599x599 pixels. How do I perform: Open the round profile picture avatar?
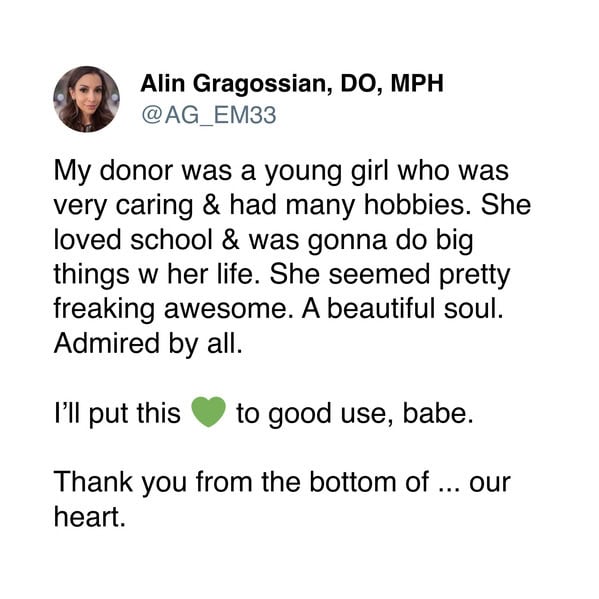click(x=86, y=99)
